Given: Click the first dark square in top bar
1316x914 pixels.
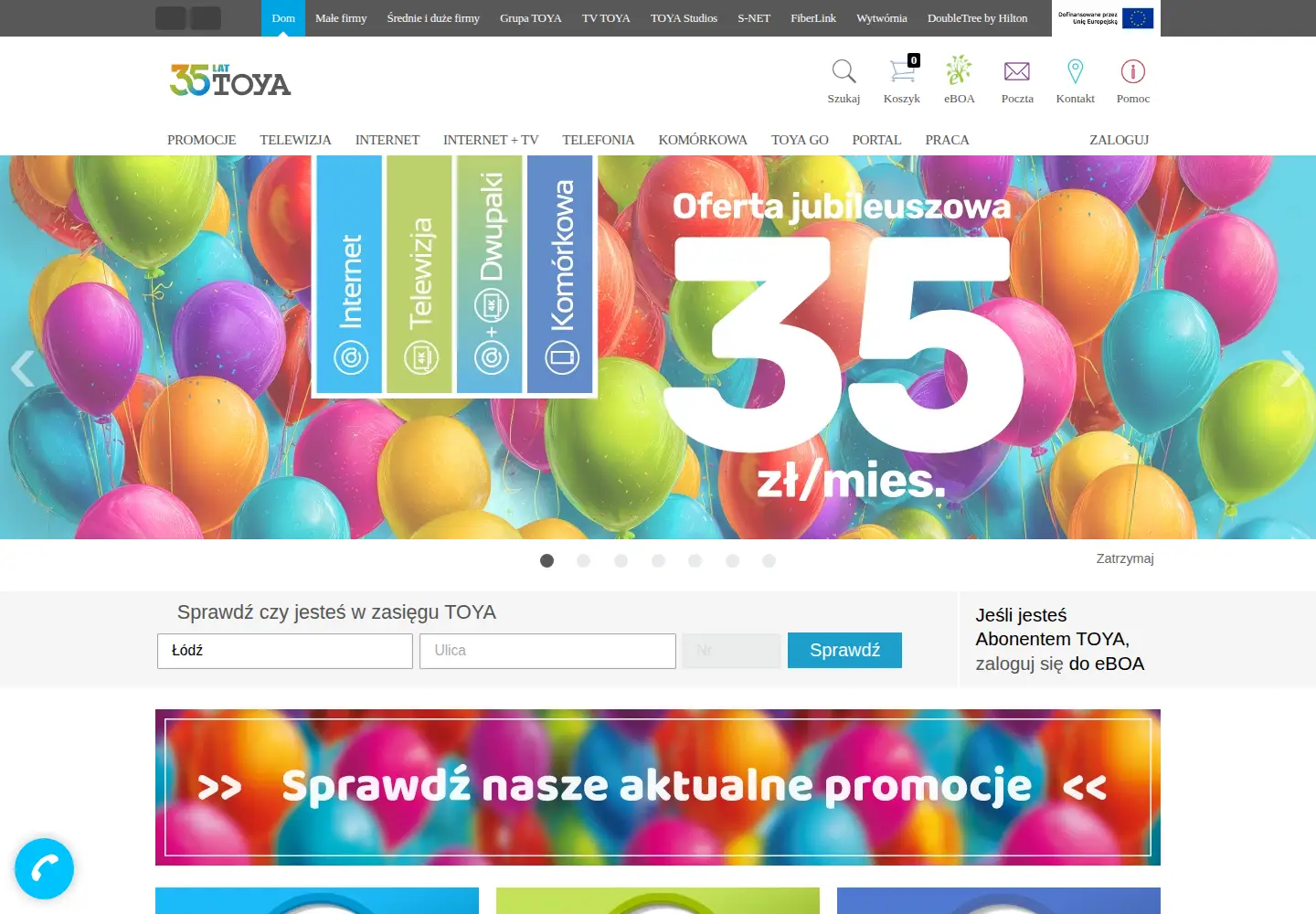Looking at the screenshot, I should click(170, 18).
